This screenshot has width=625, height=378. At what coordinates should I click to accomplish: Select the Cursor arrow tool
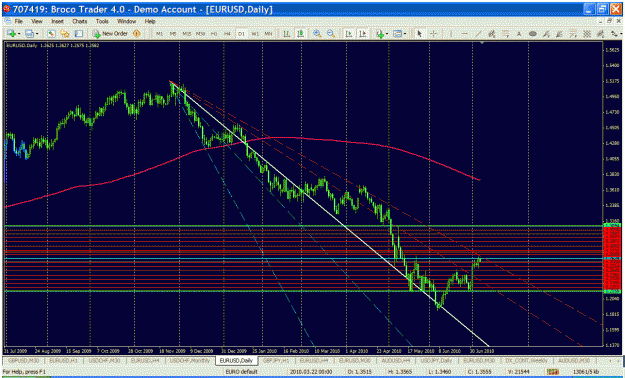(x=419, y=34)
